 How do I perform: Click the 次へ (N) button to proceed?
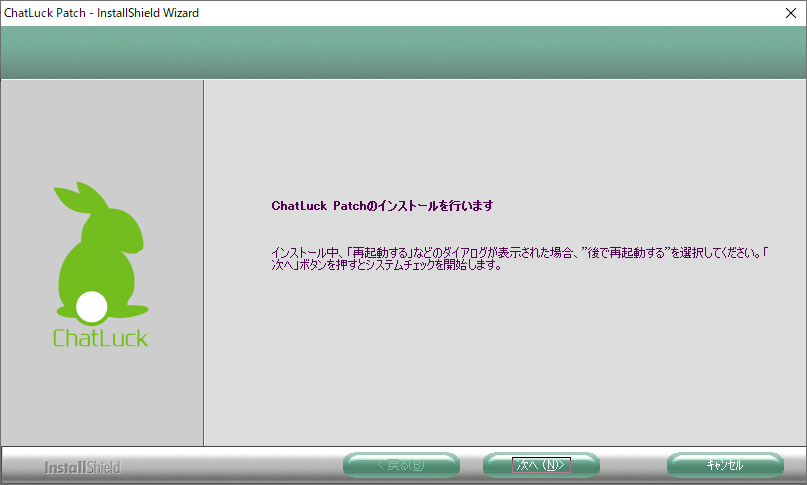541,465
